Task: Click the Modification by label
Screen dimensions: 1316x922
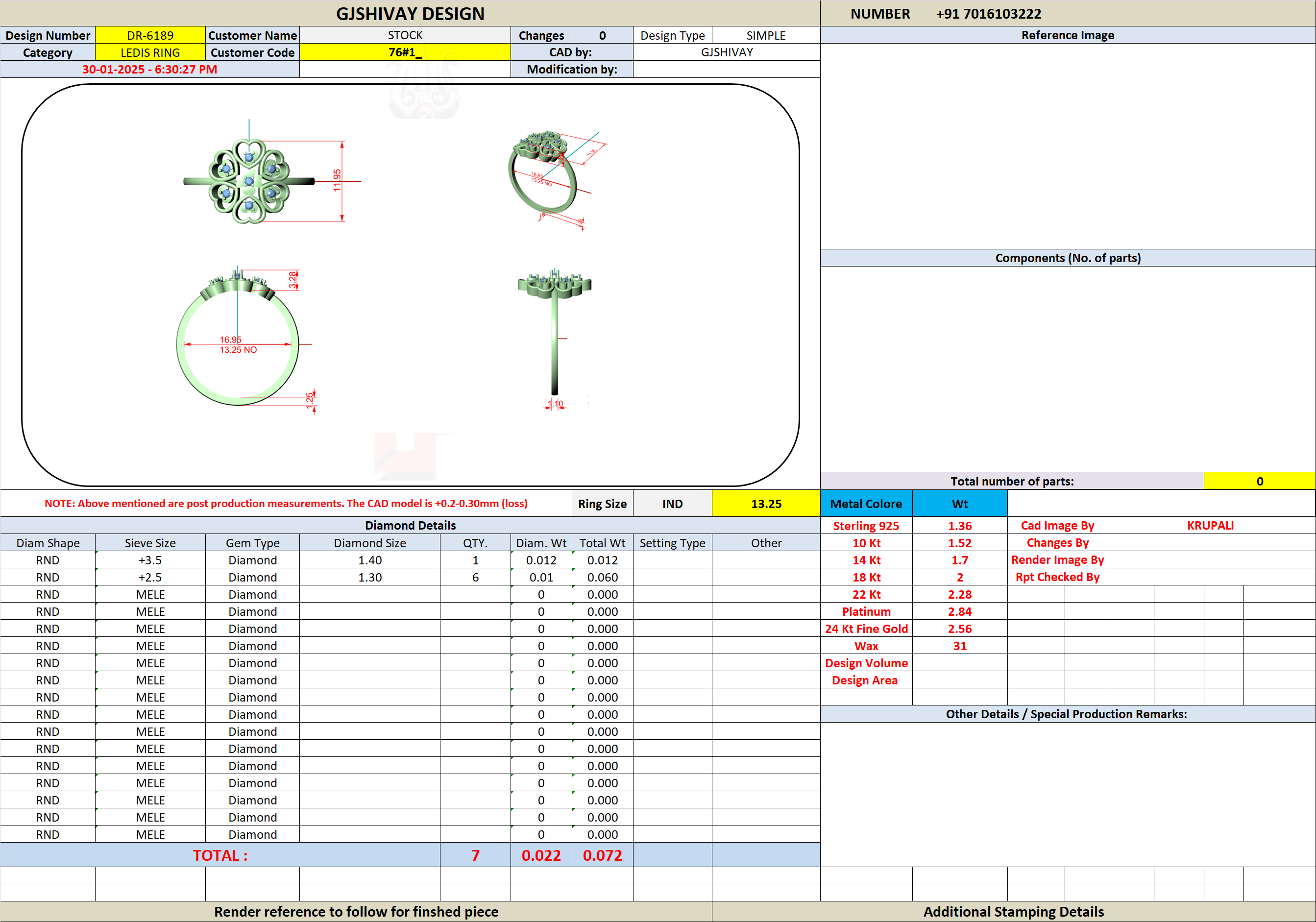Action: (571, 70)
